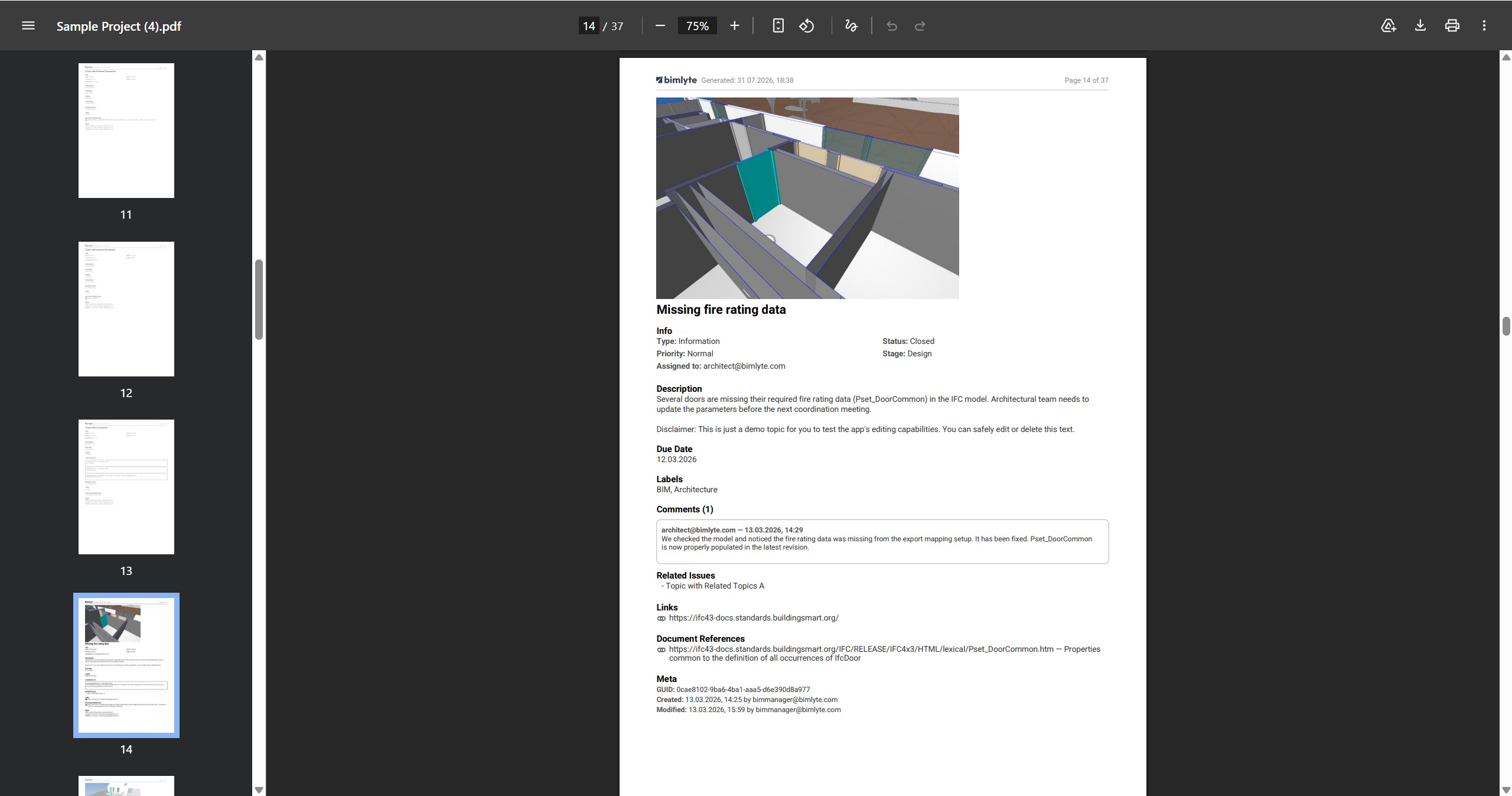Viewport: 1512px width, 796px height.
Task: Activate the draw annotation tool
Action: click(850, 25)
